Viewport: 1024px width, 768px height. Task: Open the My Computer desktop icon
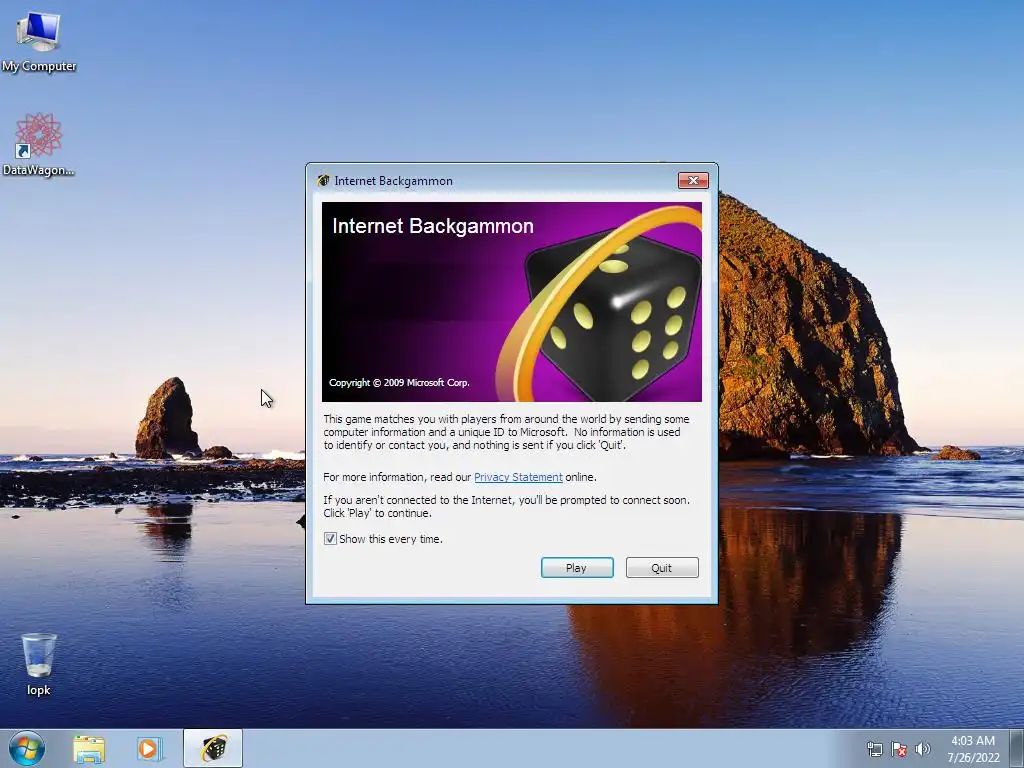(39, 41)
